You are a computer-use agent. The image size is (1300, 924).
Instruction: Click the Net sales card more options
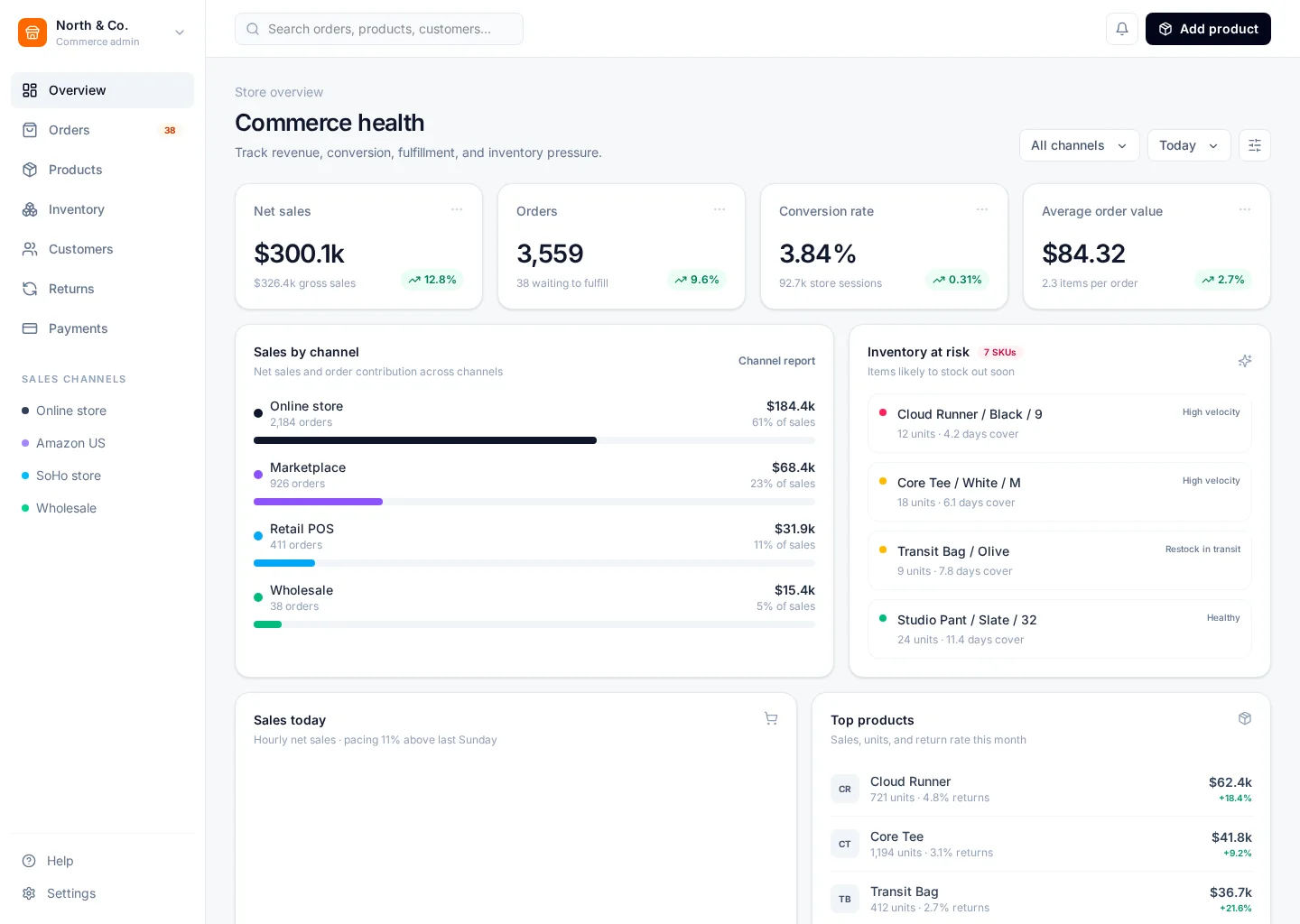tap(457, 209)
